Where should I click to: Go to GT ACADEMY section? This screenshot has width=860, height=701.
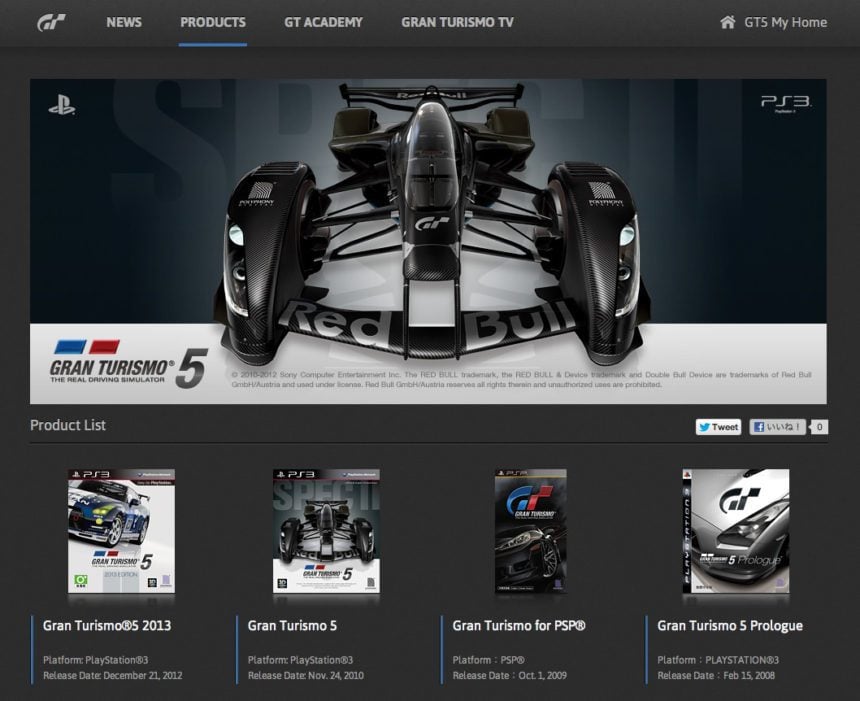point(323,22)
